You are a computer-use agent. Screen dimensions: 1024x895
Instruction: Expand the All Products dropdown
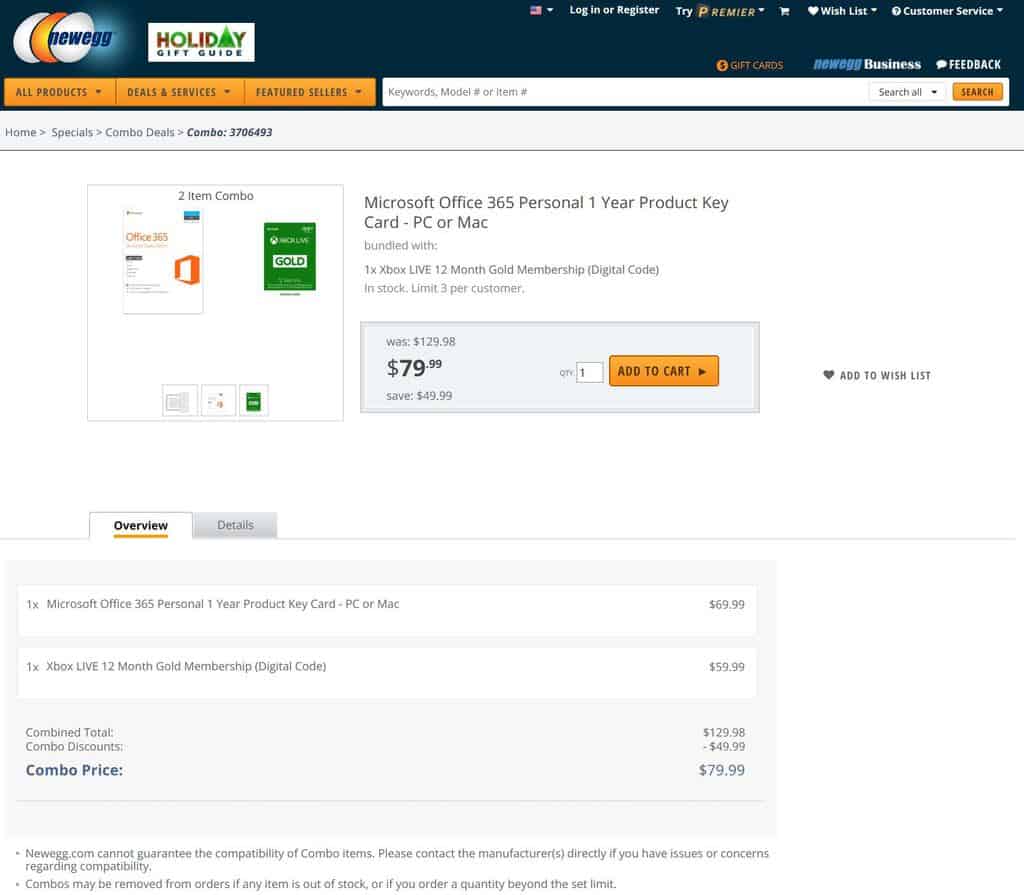click(x=59, y=92)
